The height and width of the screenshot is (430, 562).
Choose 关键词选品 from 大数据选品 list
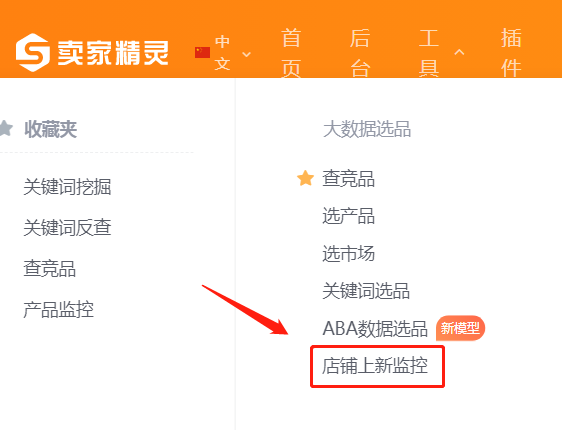pyautogui.click(x=366, y=291)
